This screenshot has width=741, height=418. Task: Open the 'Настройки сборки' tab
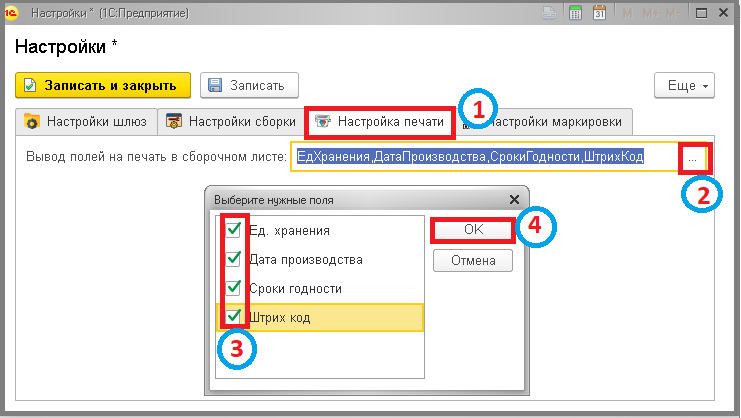tap(230, 122)
